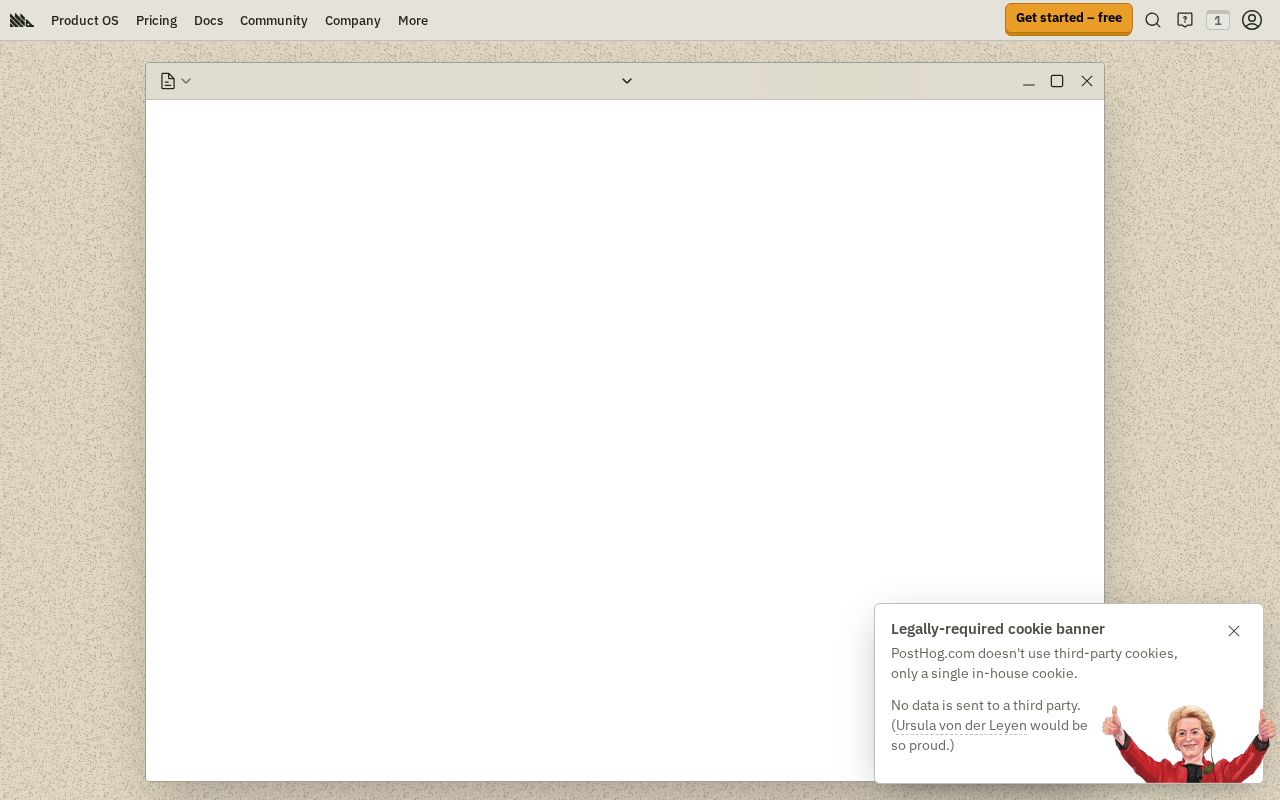Screen dimensions: 1280x800
Task: Click the document icon in window titlebar
Action: click(x=167, y=81)
